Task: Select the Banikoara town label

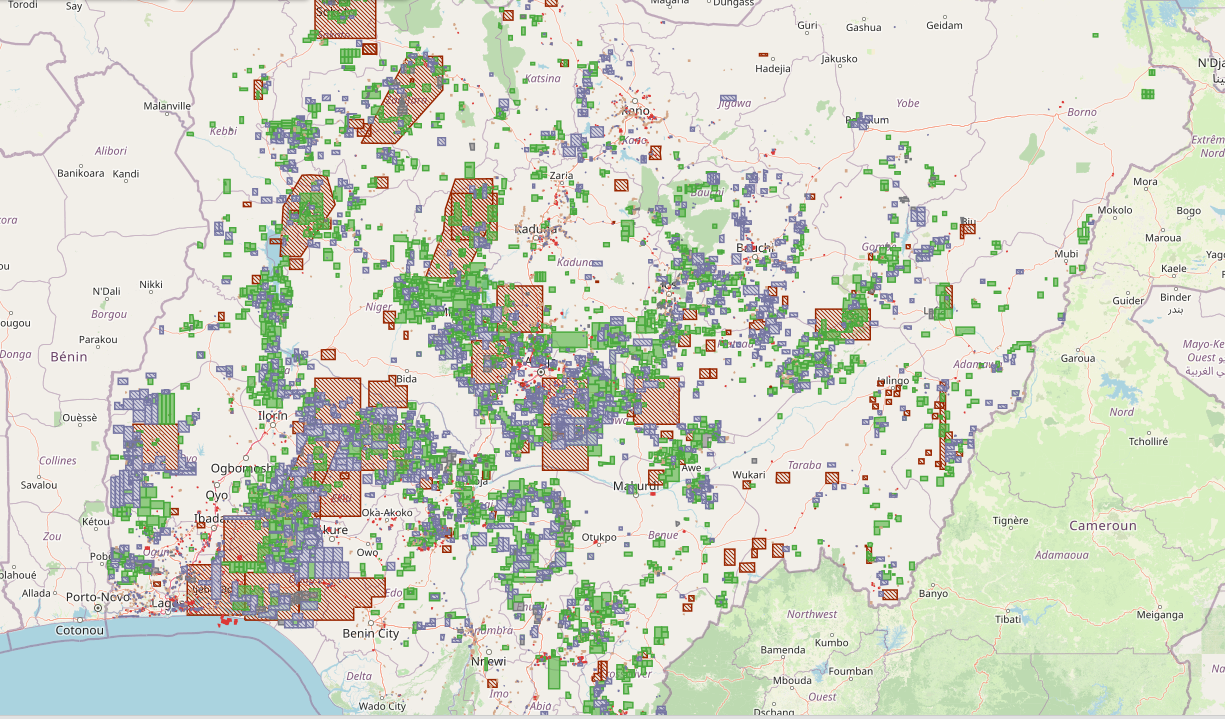Action: tap(81, 174)
